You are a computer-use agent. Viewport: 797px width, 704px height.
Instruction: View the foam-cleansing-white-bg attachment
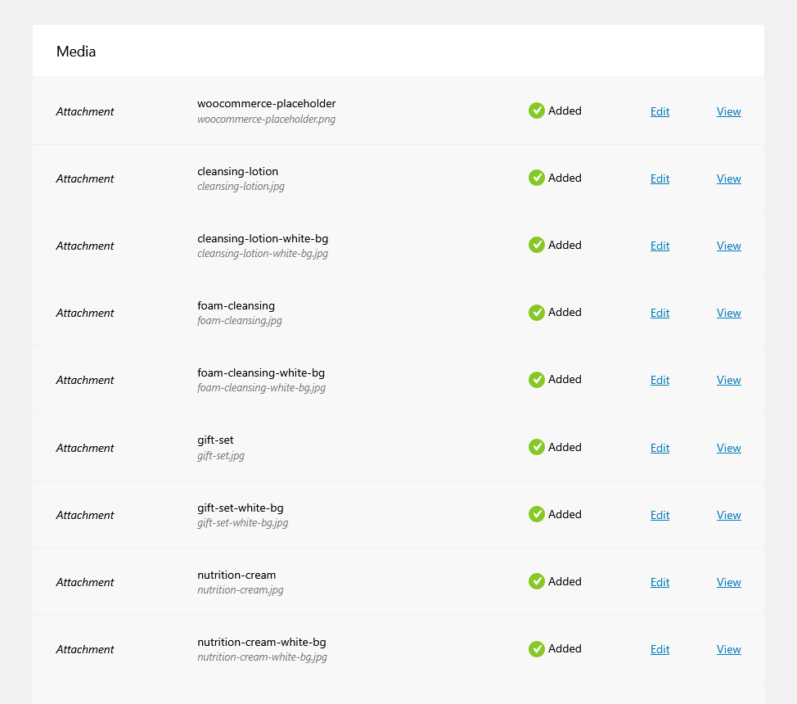click(x=729, y=380)
